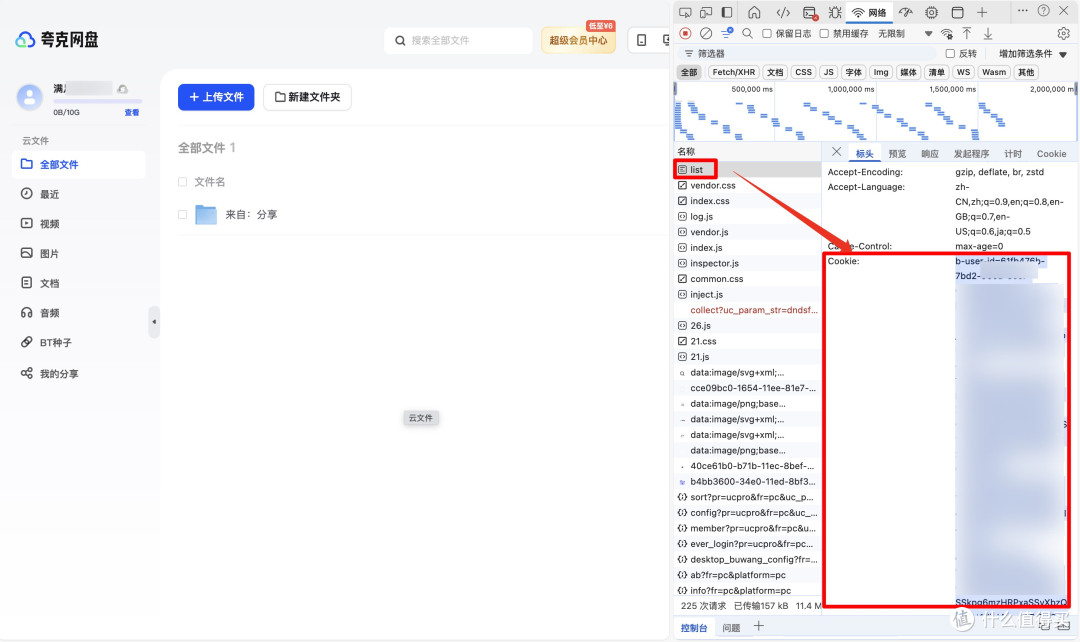Open the 无限制 throttling dropdown
1080x642 pixels.
pyautogui.click(x=904, y=33)
